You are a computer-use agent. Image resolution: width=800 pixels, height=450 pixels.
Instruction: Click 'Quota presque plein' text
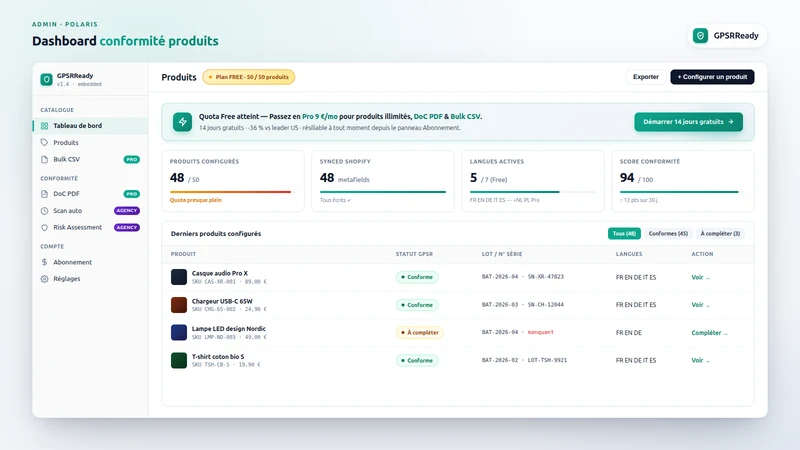196,200
